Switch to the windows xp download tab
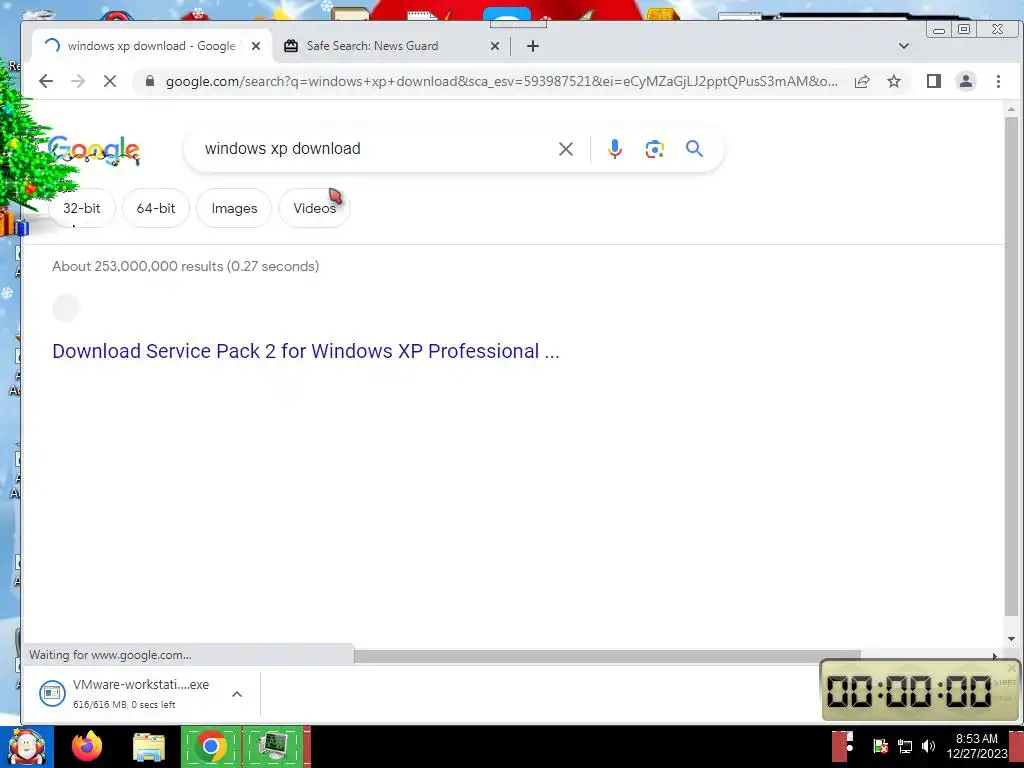Screen dimensions: 1024x768 [152, 46]
